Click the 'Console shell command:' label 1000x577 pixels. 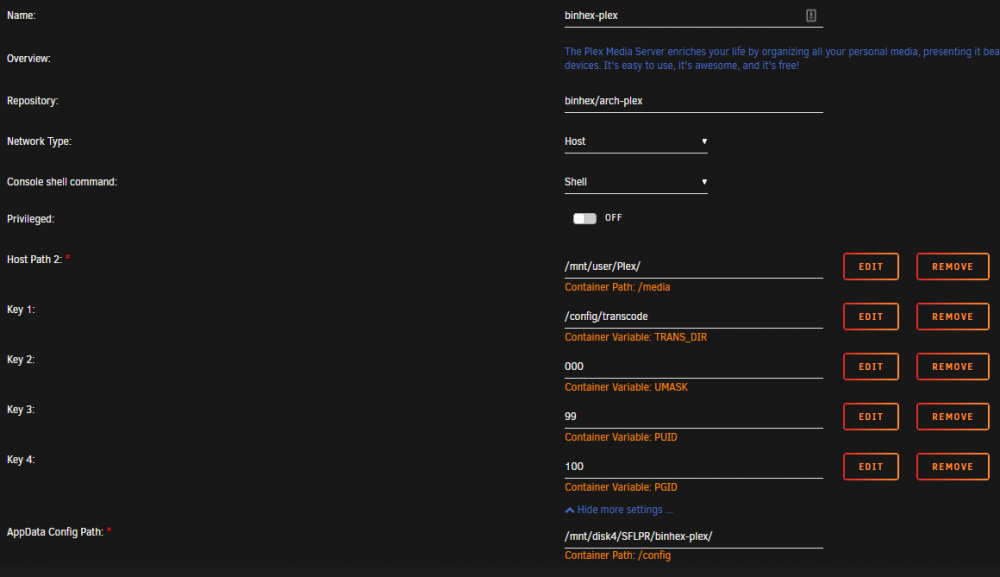click(x=62, y=182)
